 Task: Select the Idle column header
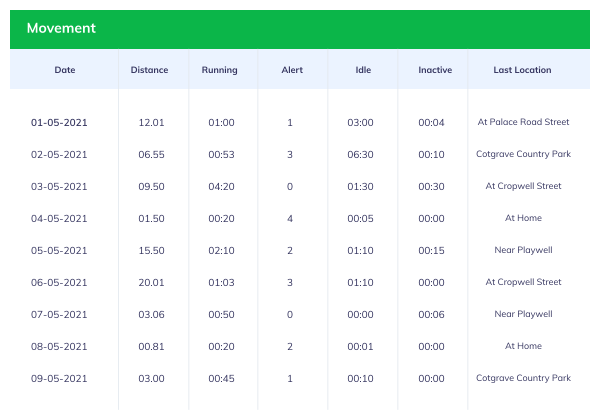pos(363,70)
